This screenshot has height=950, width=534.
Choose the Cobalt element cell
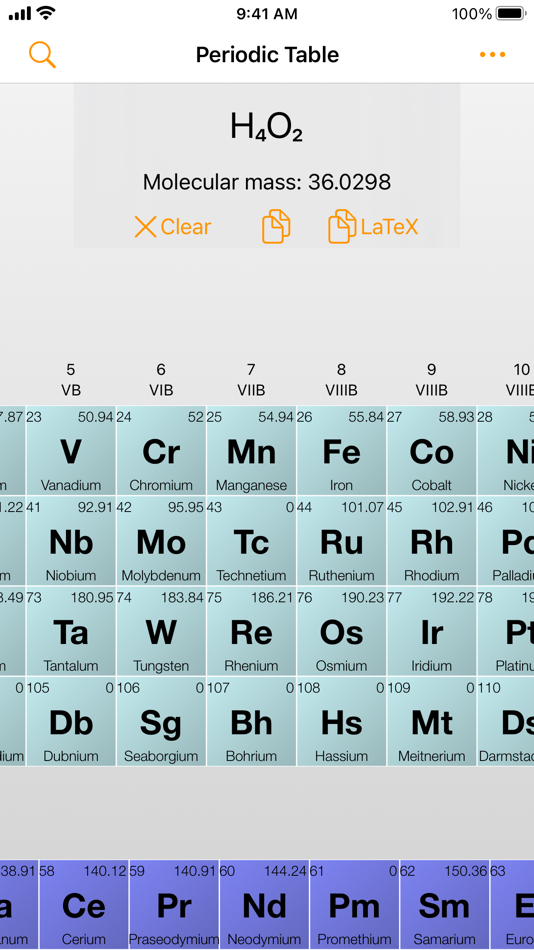(432, 451)
